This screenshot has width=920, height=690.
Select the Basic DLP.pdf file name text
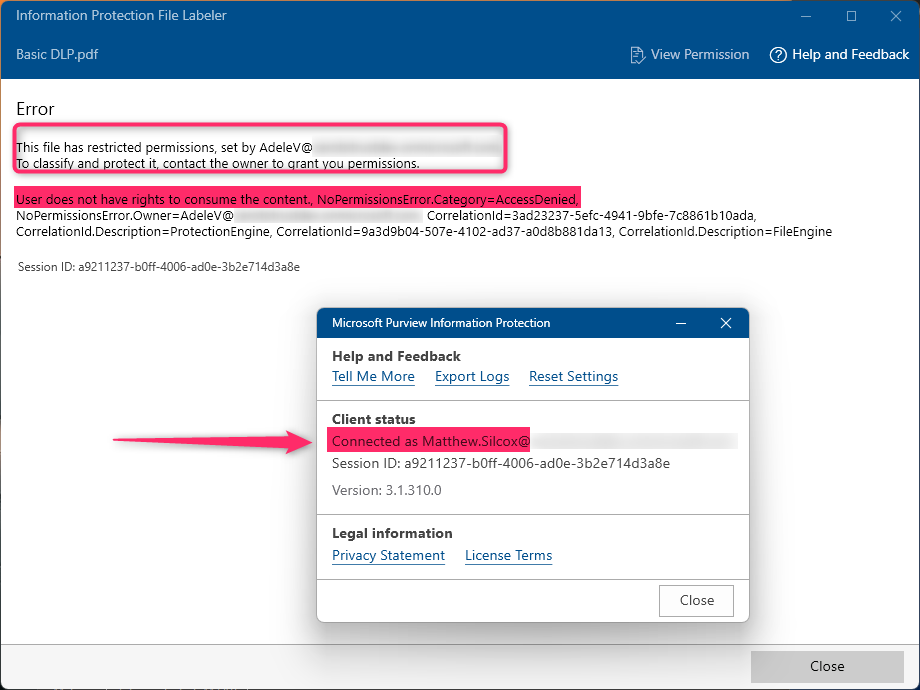tap(57, 55)
